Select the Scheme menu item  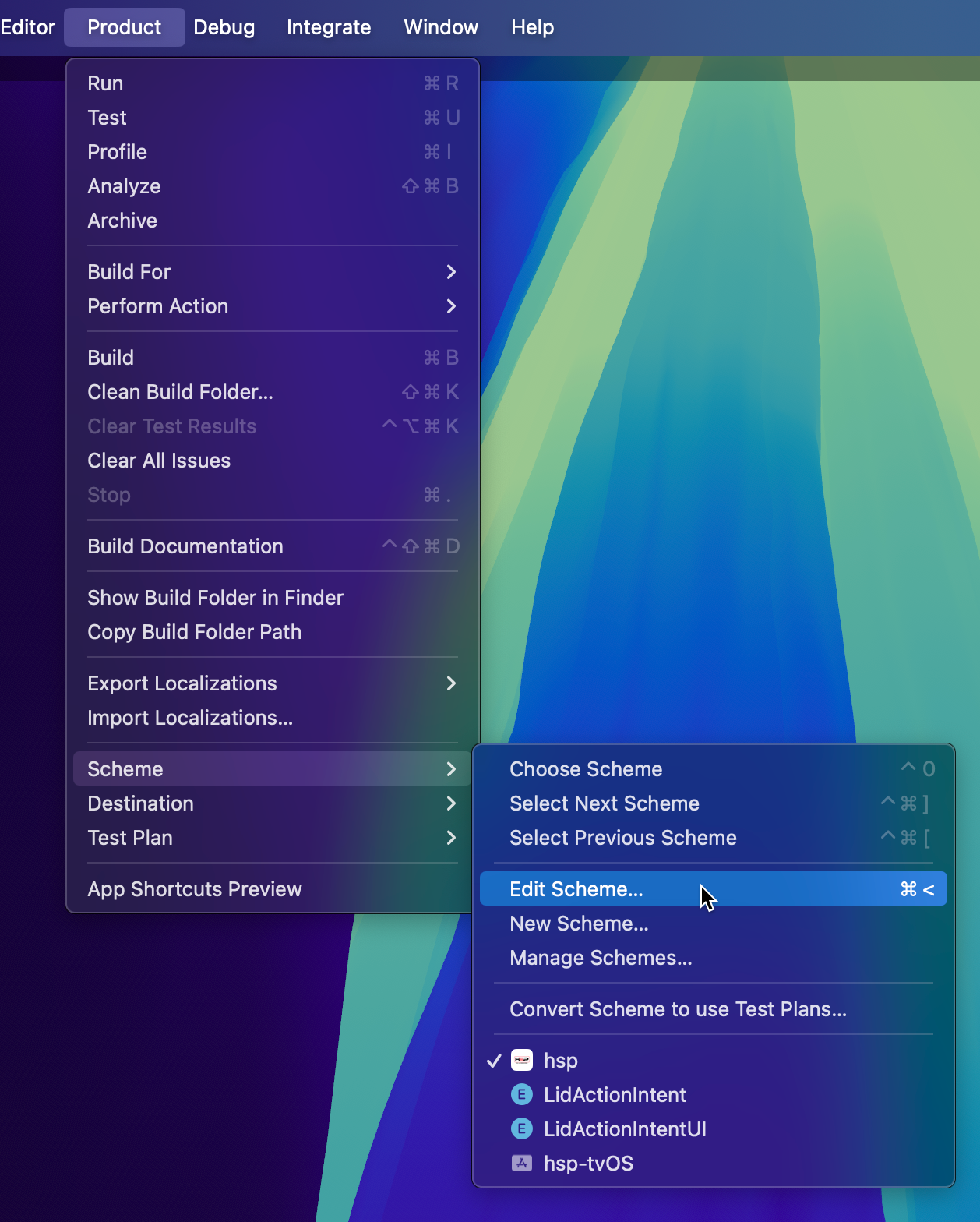pyautogui.click(x=273, y=769)
